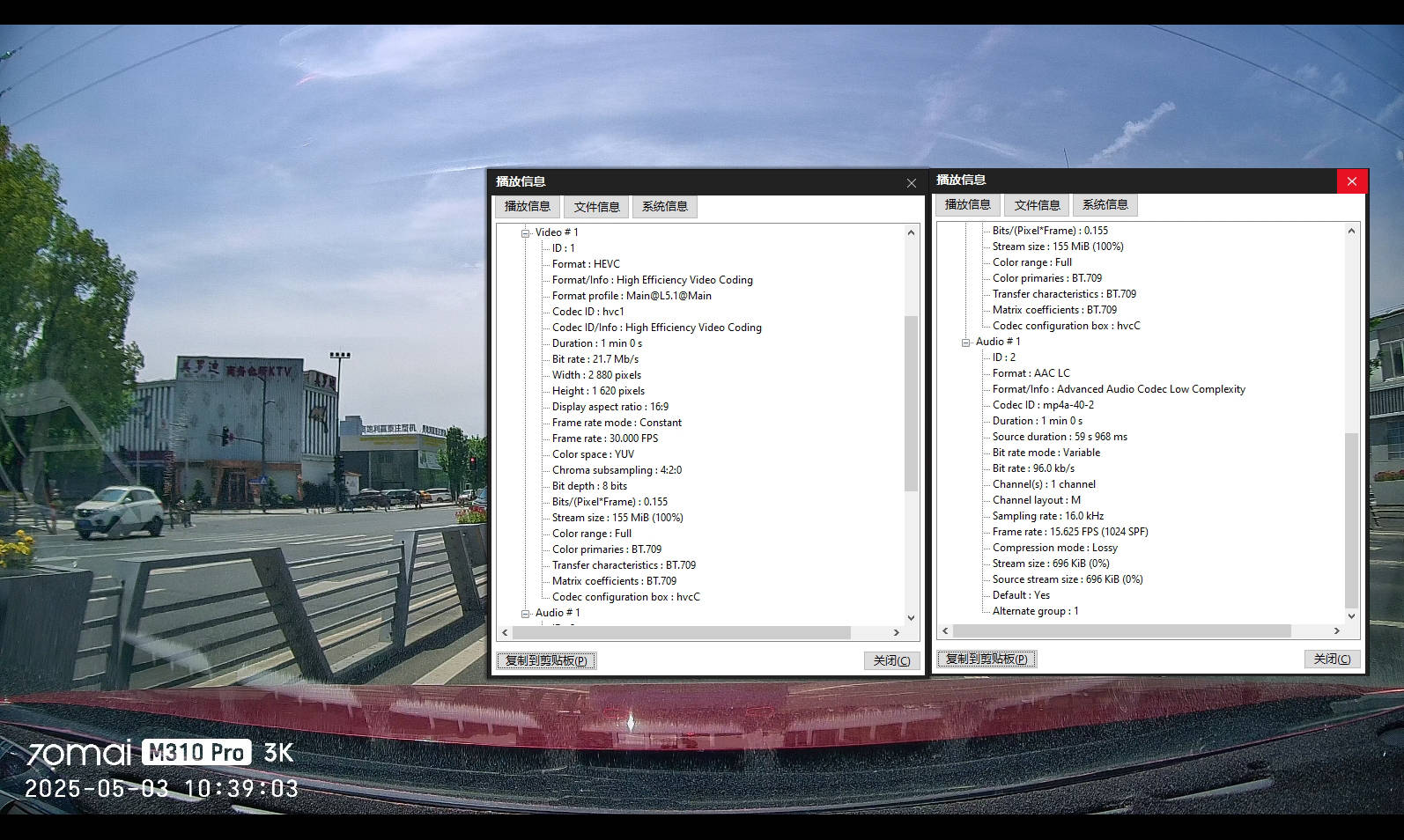Collapse the Video # 1 tree node
The image size is (1404, 840).
click(526, 233)
